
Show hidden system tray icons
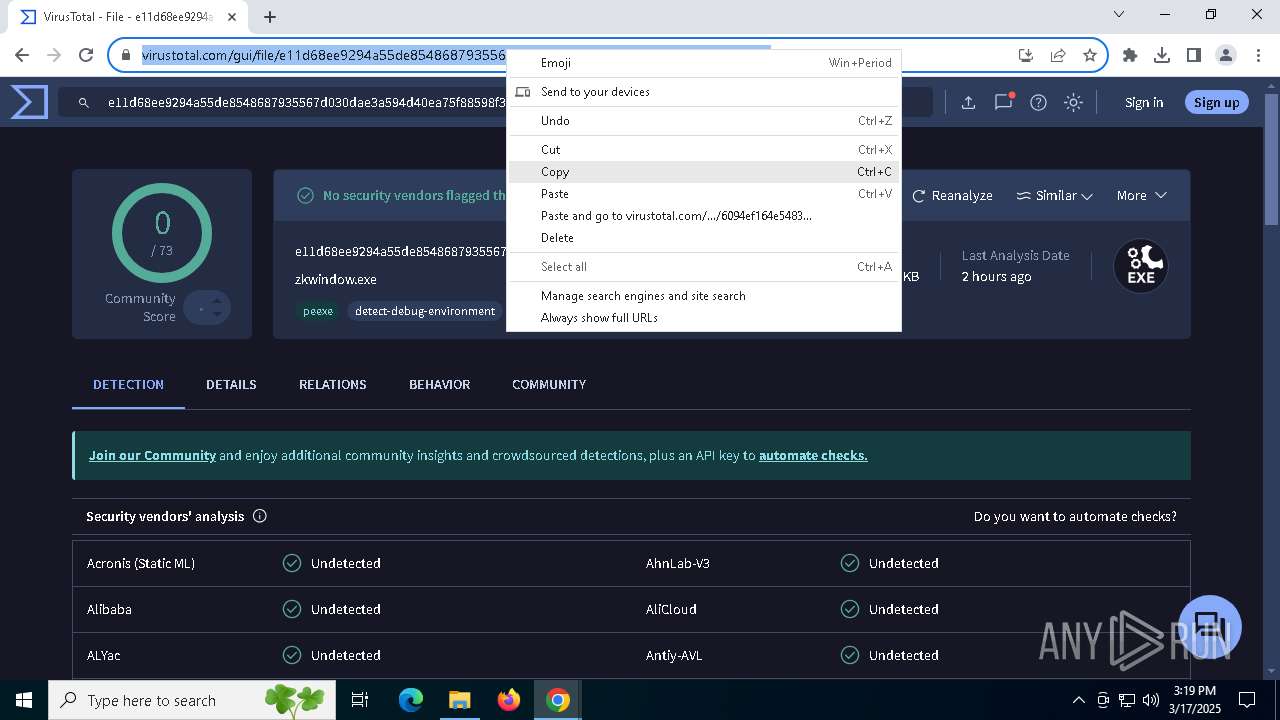1079,700
